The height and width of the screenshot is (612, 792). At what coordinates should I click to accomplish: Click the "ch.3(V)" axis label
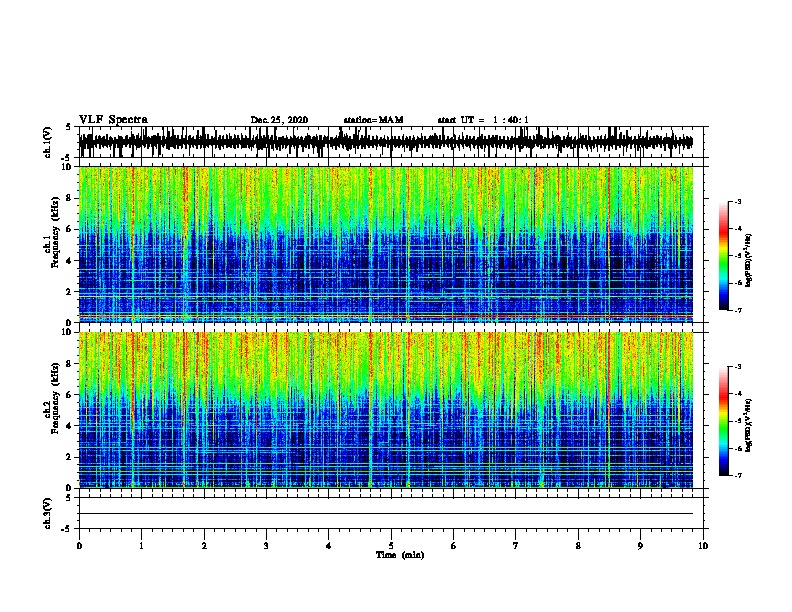click(48, 513)
